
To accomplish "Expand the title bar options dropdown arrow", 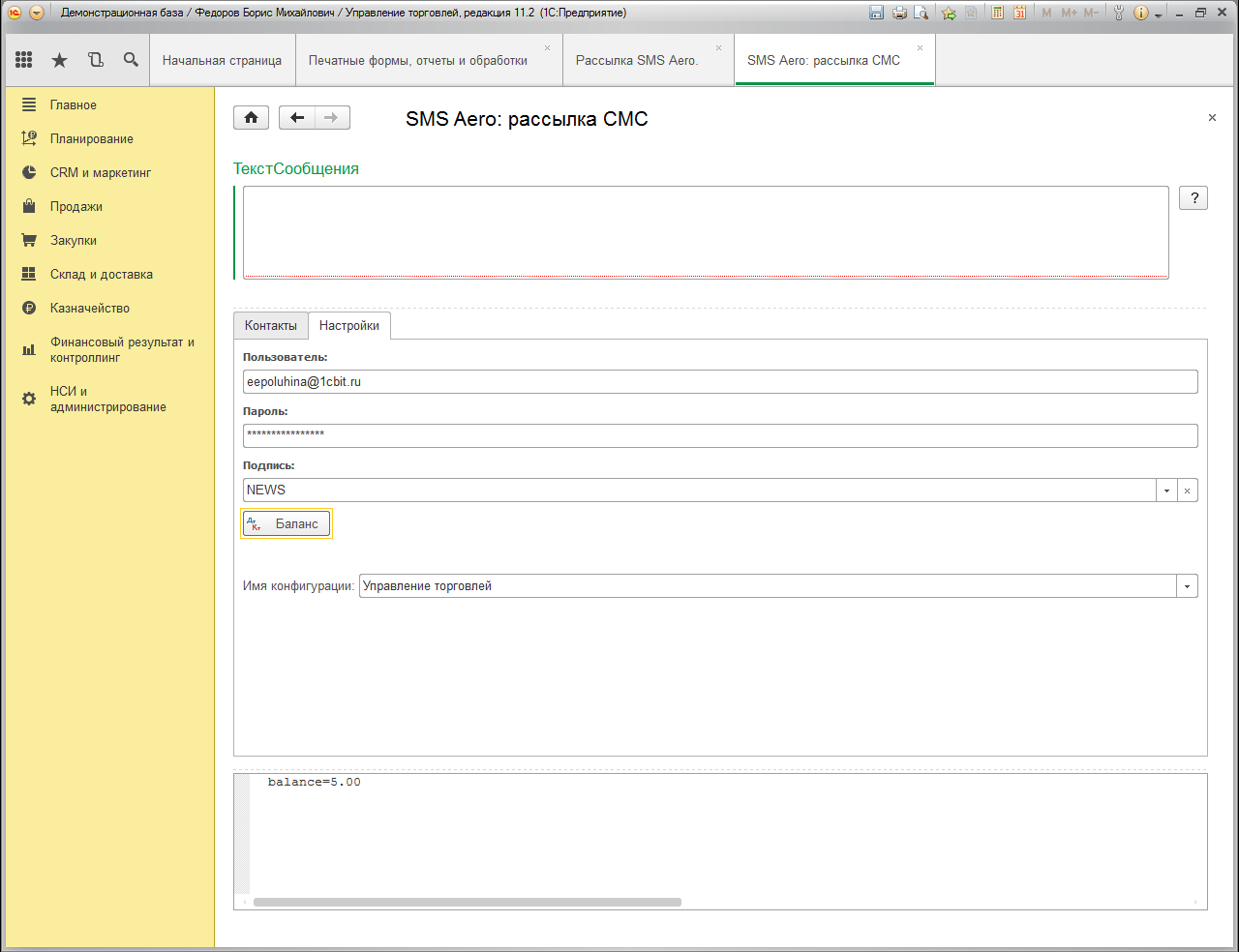I will [x=1159, y=14].
